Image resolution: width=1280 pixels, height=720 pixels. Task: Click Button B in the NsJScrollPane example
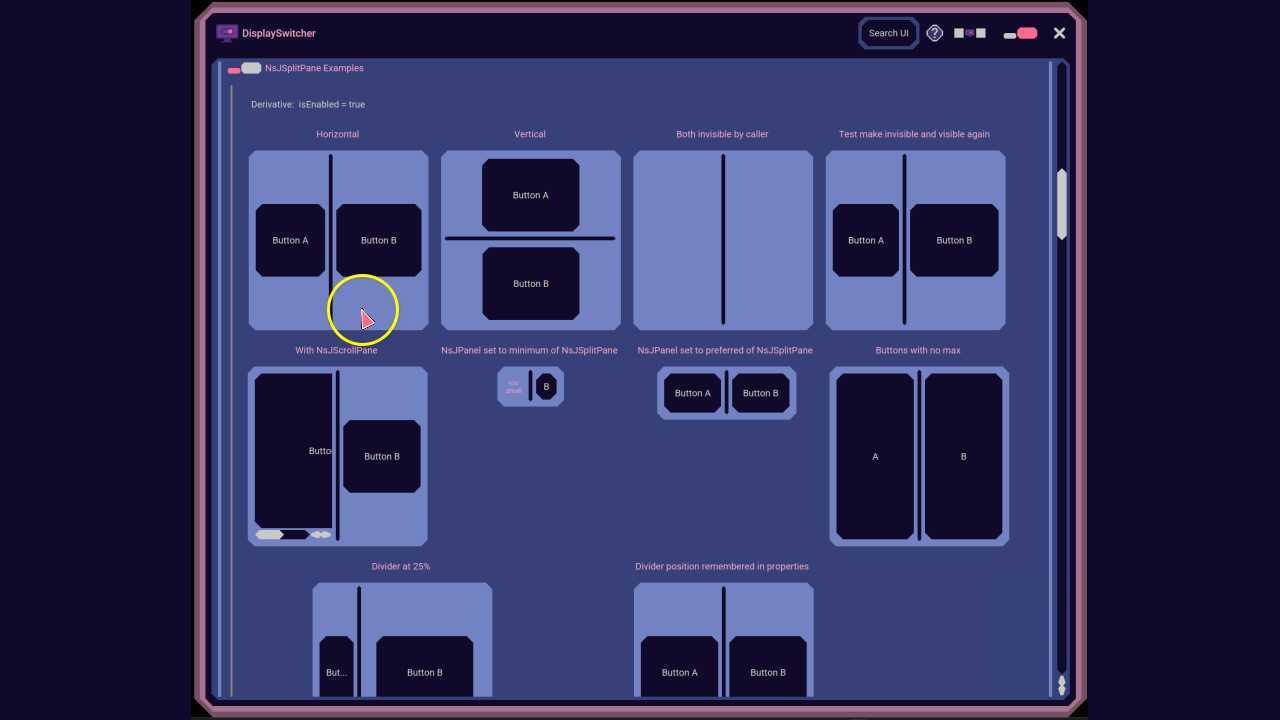[382, 456]
